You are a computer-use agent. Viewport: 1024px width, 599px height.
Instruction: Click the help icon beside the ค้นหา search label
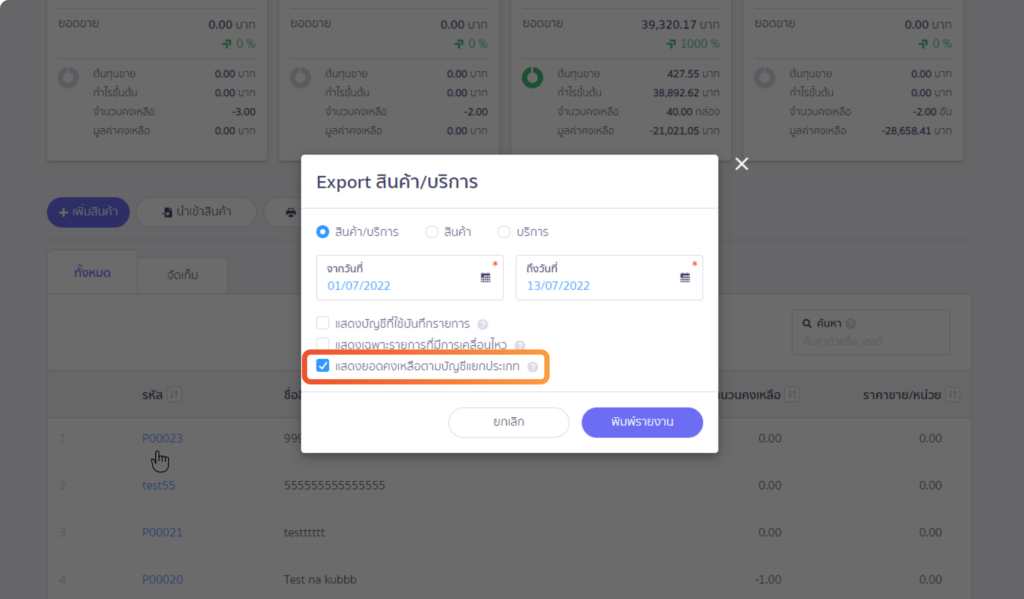pyautogui.click(x=850, y=323)
